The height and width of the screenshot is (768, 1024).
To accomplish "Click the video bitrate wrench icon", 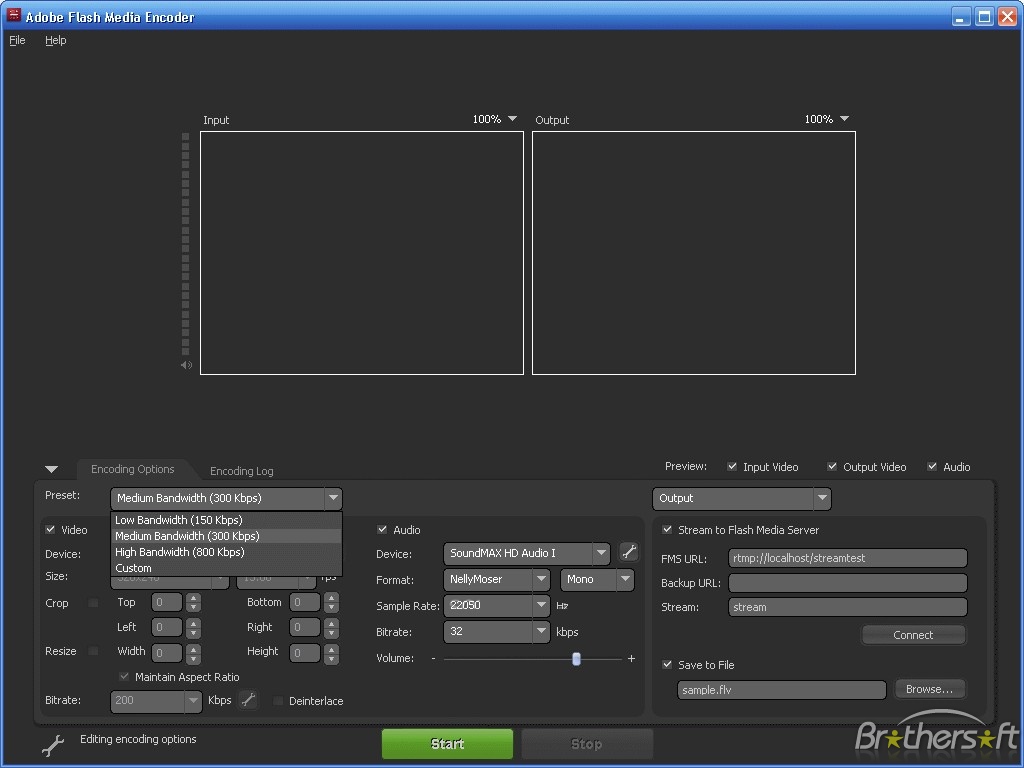I will coord(248,699).
